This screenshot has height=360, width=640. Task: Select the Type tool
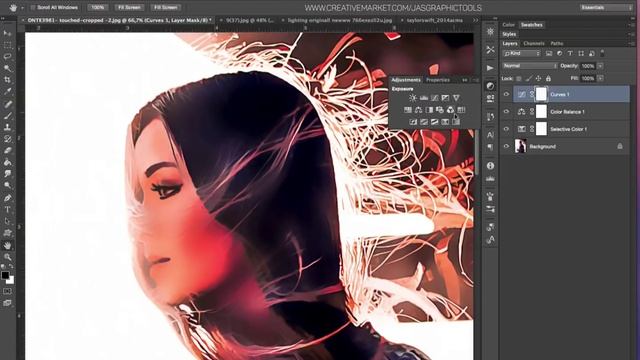pos(7,210)
